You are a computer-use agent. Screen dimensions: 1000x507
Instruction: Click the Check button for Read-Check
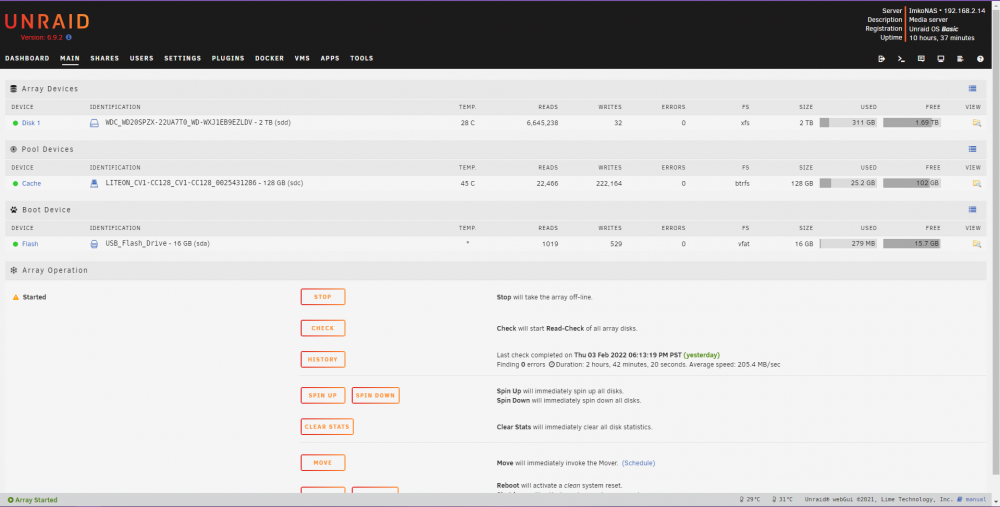[323, 328]
